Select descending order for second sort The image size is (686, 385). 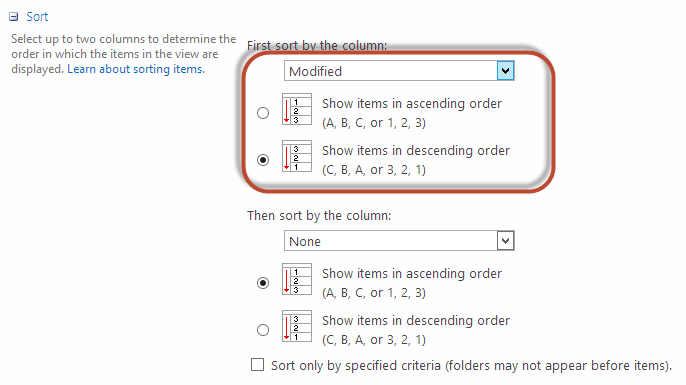tap(263, 330)
